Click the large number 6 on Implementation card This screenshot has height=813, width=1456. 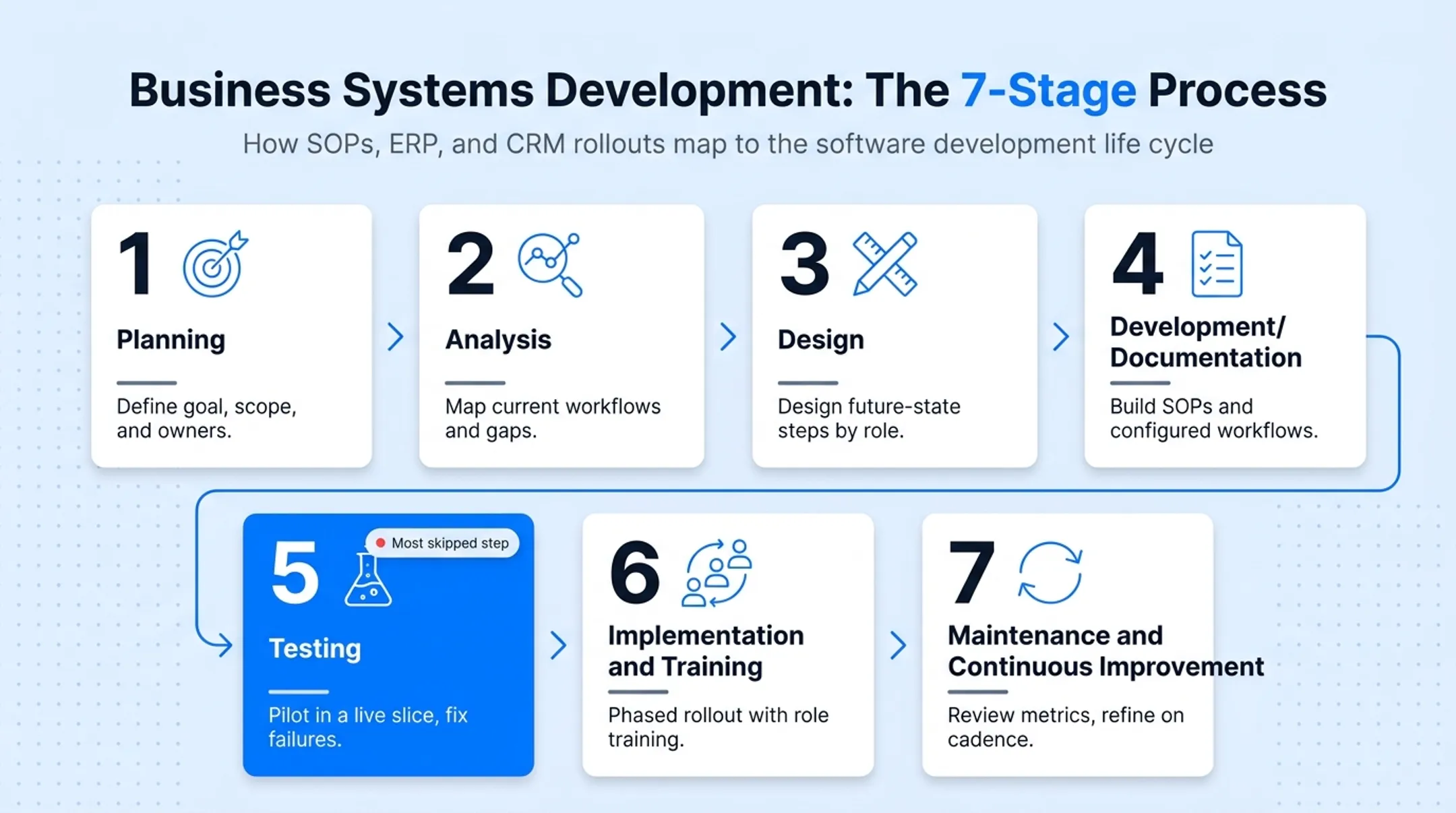634,572
